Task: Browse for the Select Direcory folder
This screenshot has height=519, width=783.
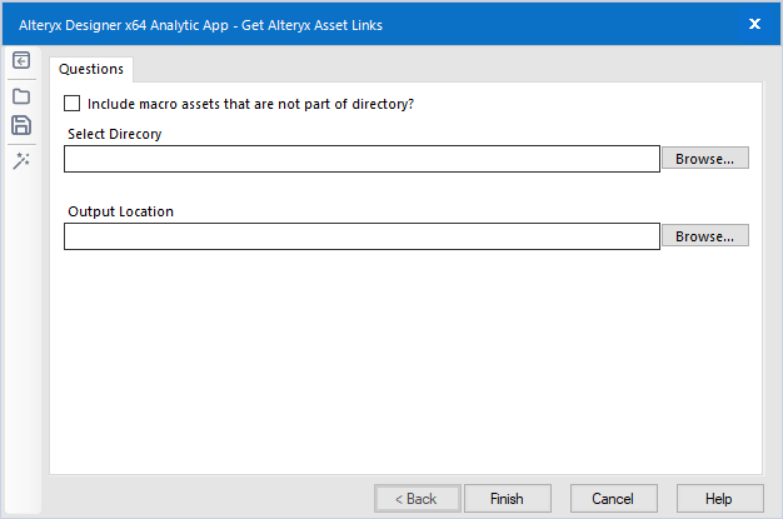Action: click(705, 158)
